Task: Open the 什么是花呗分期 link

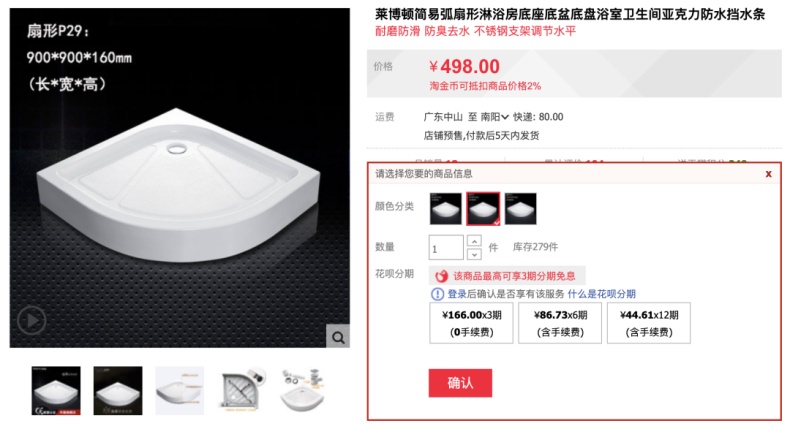Action: [x=602, y=294]
